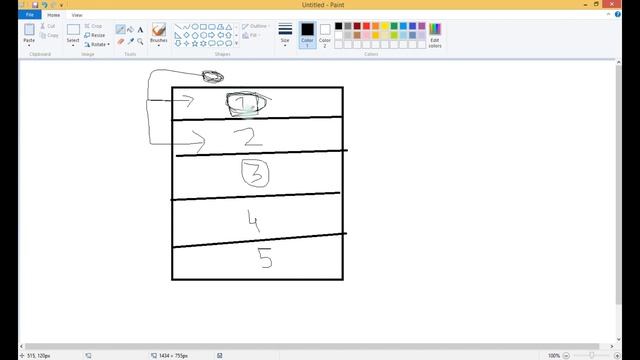
Task: Pick the red color swatch
Action: [x=367, y=26]
